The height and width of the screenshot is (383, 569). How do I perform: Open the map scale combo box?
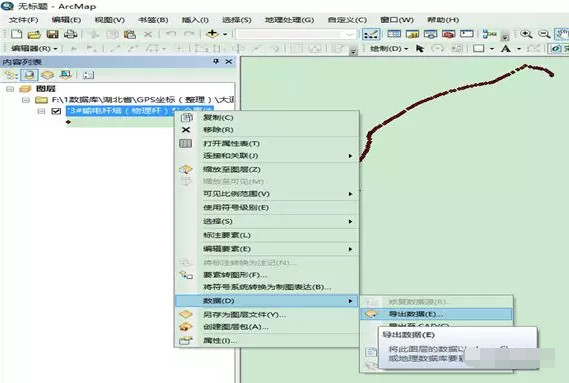click(x=296, y=34)
